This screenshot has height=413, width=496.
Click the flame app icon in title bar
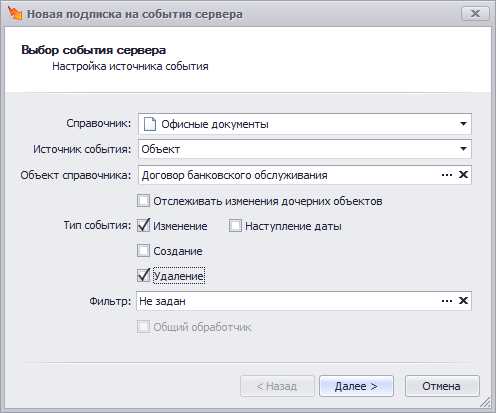click(x=15, y=13)
